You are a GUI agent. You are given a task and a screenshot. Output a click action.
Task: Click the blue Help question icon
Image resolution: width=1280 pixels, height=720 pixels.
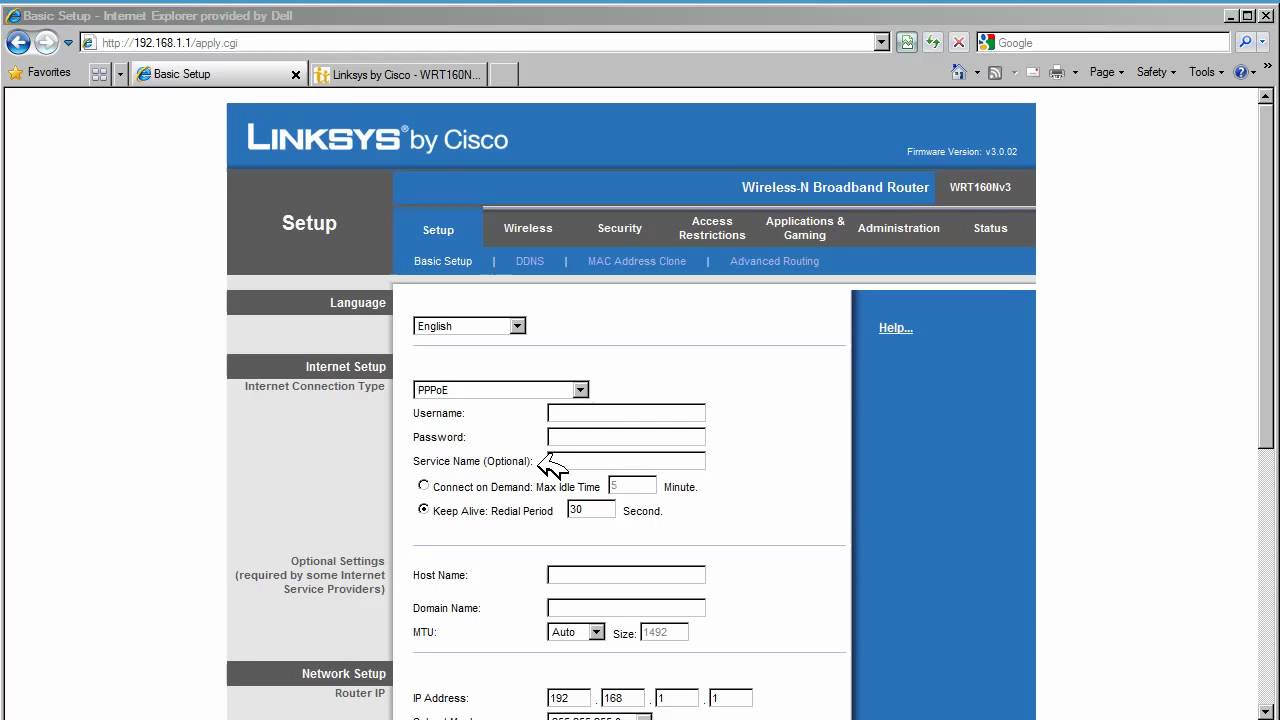(1241, 72)
